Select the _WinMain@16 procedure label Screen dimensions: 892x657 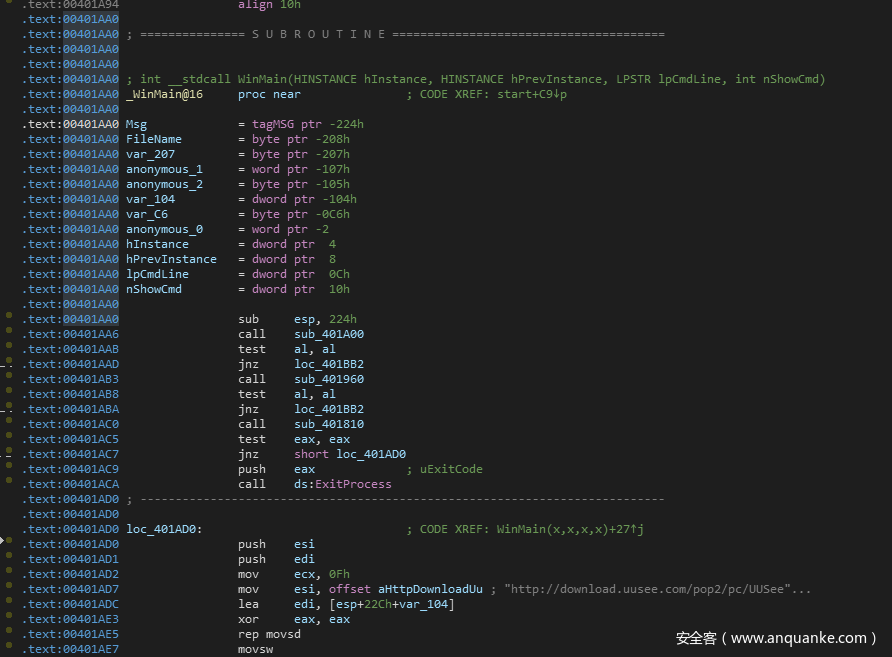click(x=164, y=94)
